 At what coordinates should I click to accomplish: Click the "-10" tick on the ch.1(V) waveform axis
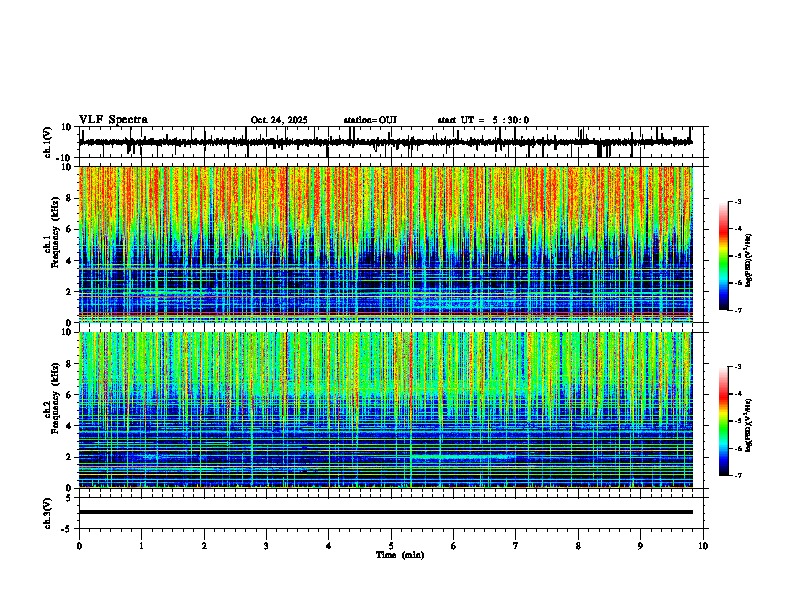tap(65, 158)
